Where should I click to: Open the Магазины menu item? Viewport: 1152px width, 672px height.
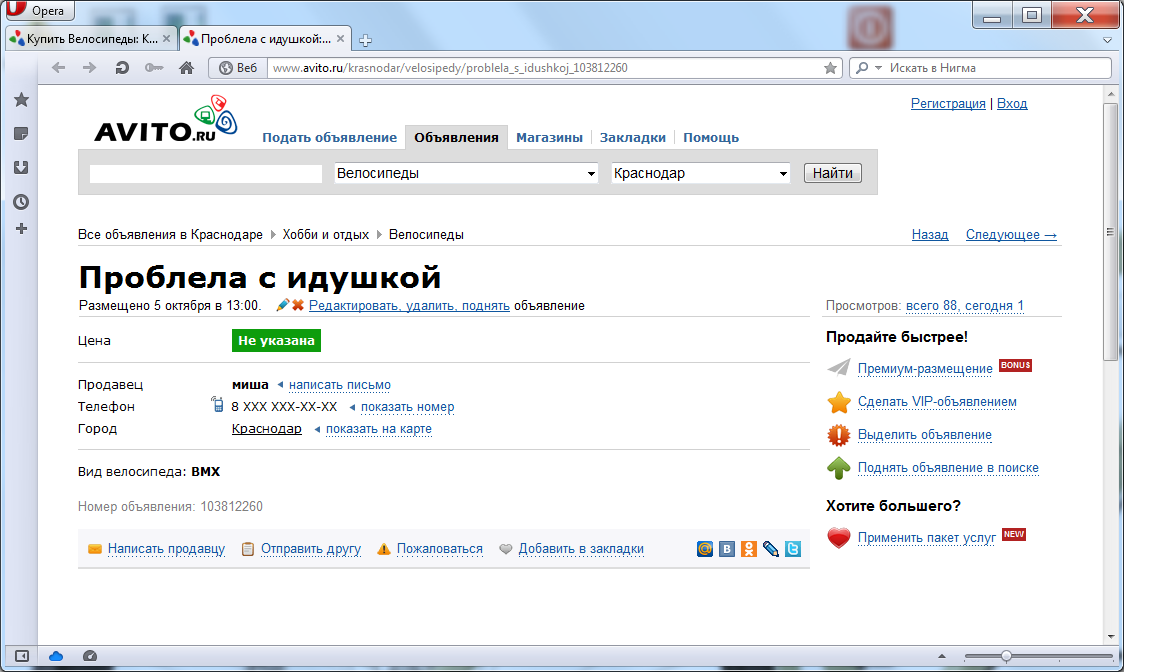(x=549, y=138)
